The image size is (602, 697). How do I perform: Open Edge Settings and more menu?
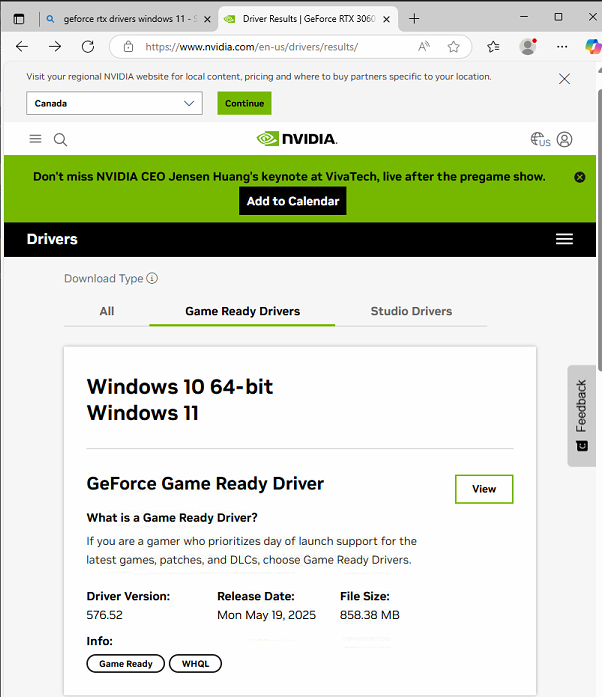(x=562, y=46)
